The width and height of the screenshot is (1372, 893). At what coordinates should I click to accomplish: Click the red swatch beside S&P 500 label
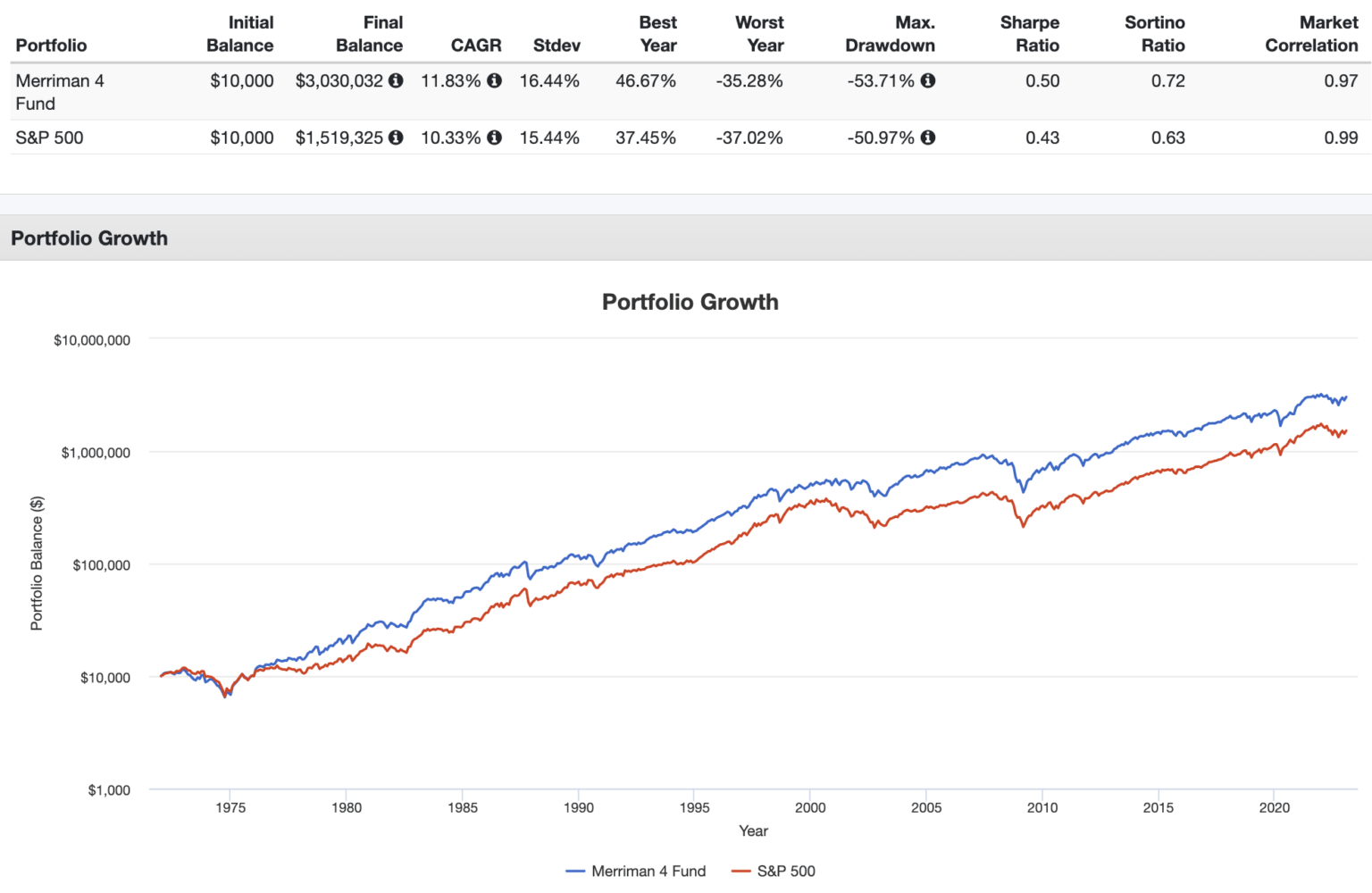click(739, 871)
